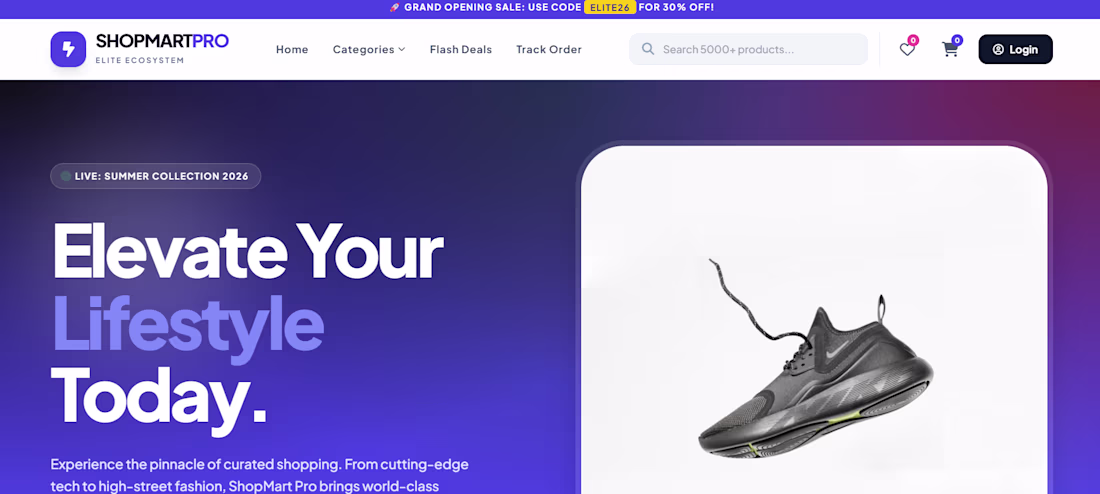The height and width of the screenshot is (494, 1100).
Task: Click the ShopMartPro brand name
Action: [x=162, y=41]
